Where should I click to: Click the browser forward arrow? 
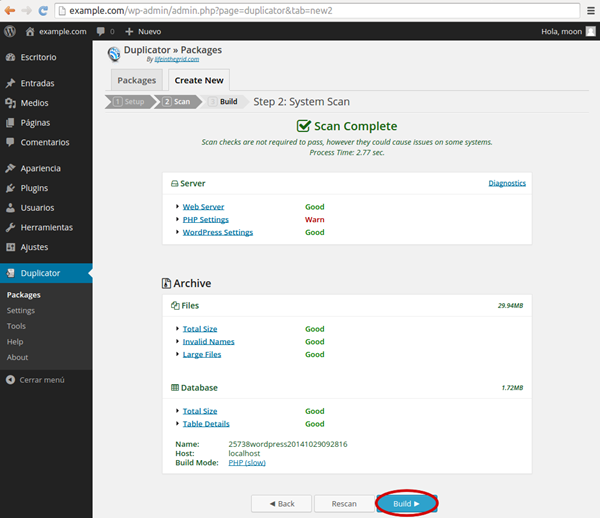(26, 11)
